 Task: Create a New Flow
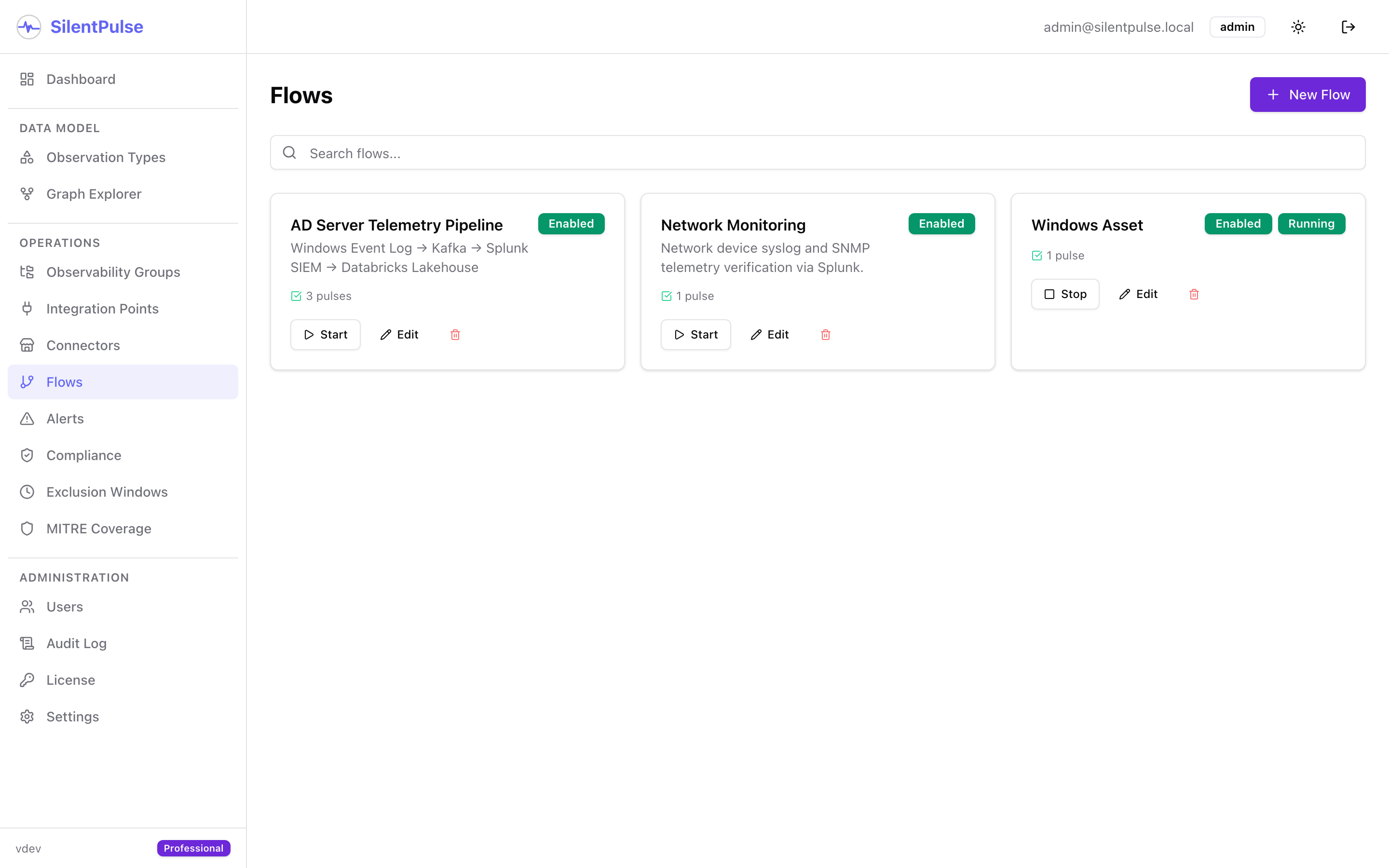pos(1307,95)
